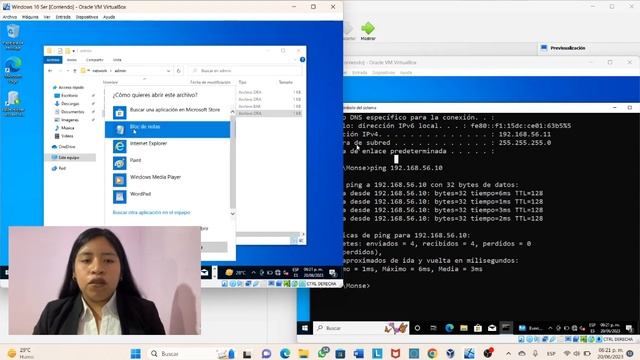The image size is (640, 360).
Task: Refresh the File Explorer folder view
Action: 178,71
